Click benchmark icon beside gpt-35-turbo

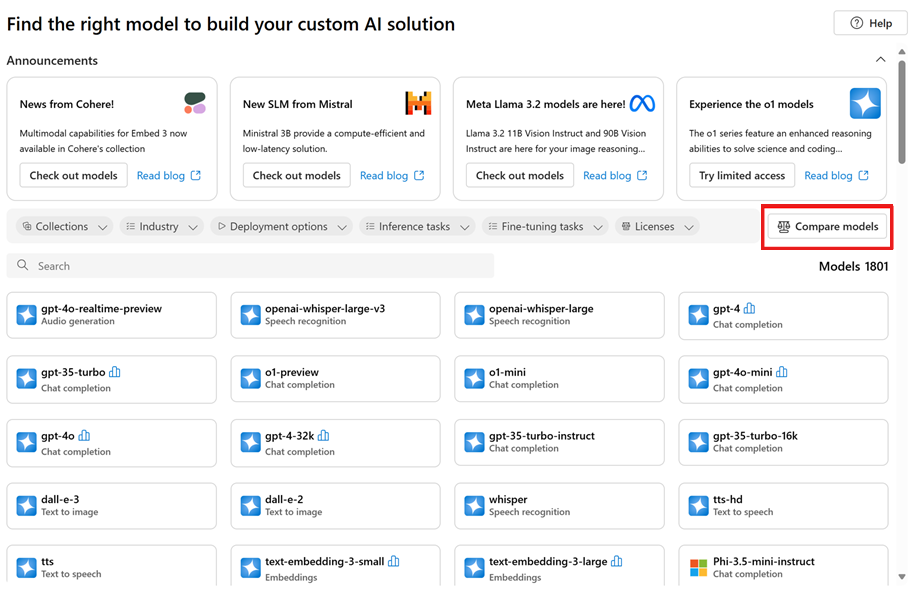click(115, 372)
